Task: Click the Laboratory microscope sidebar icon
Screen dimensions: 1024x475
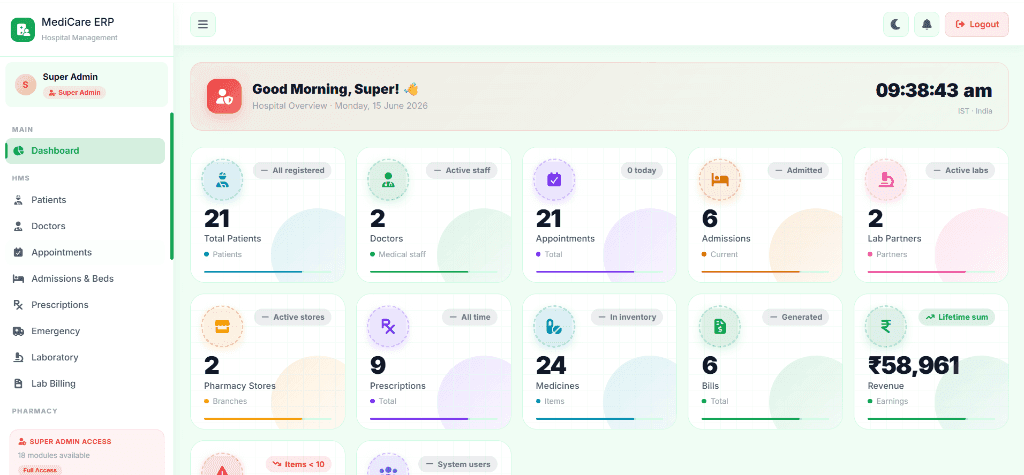Action: click(18, 357)
